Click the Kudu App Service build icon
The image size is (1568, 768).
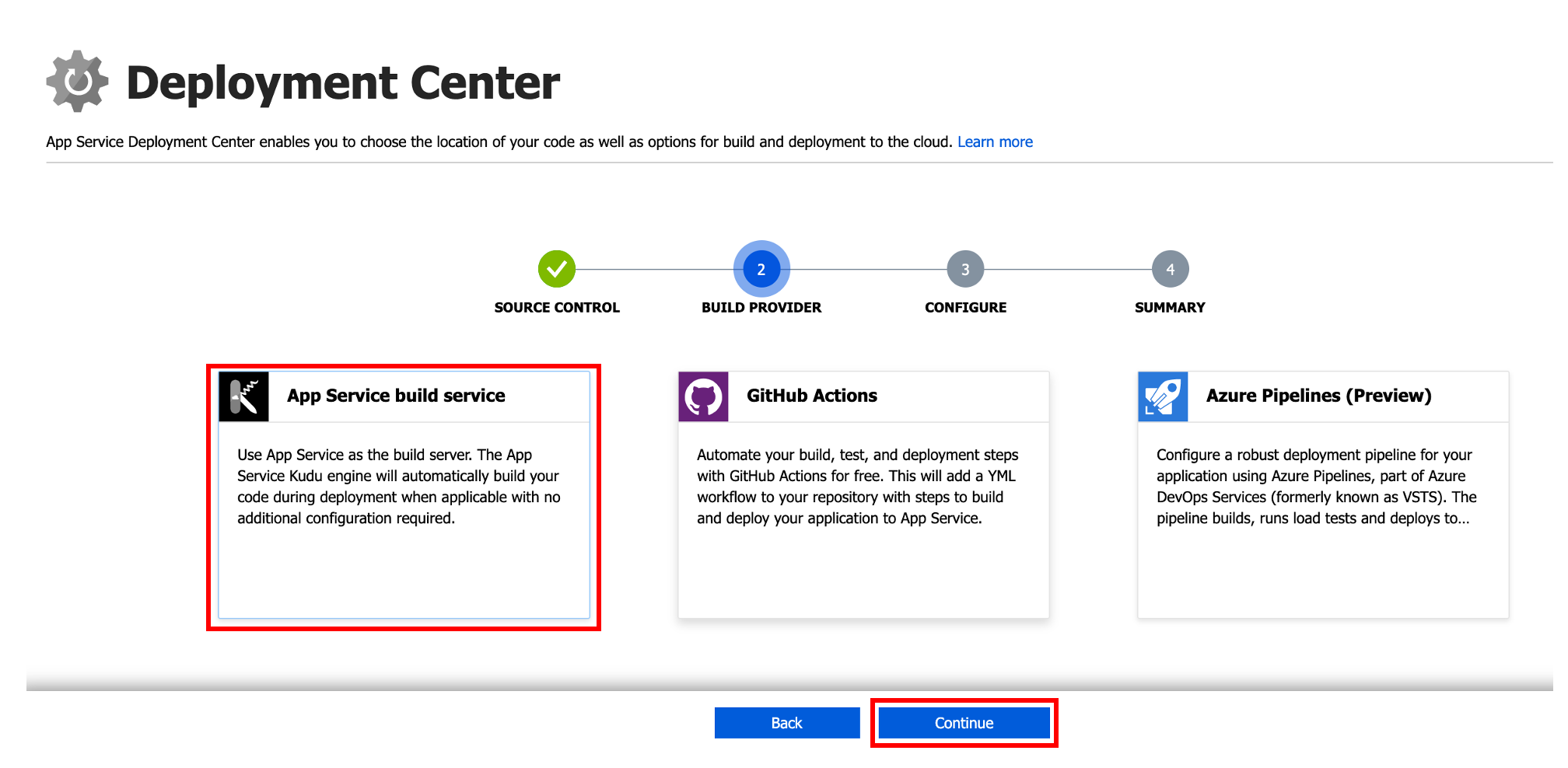click(243, 396)
